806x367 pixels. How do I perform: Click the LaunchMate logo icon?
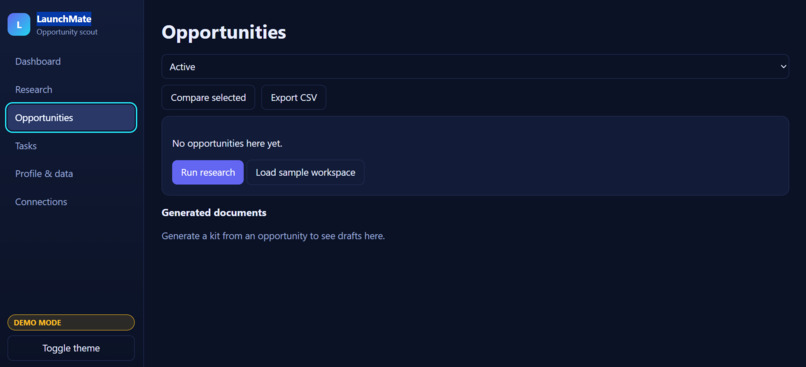coord(19,25)
